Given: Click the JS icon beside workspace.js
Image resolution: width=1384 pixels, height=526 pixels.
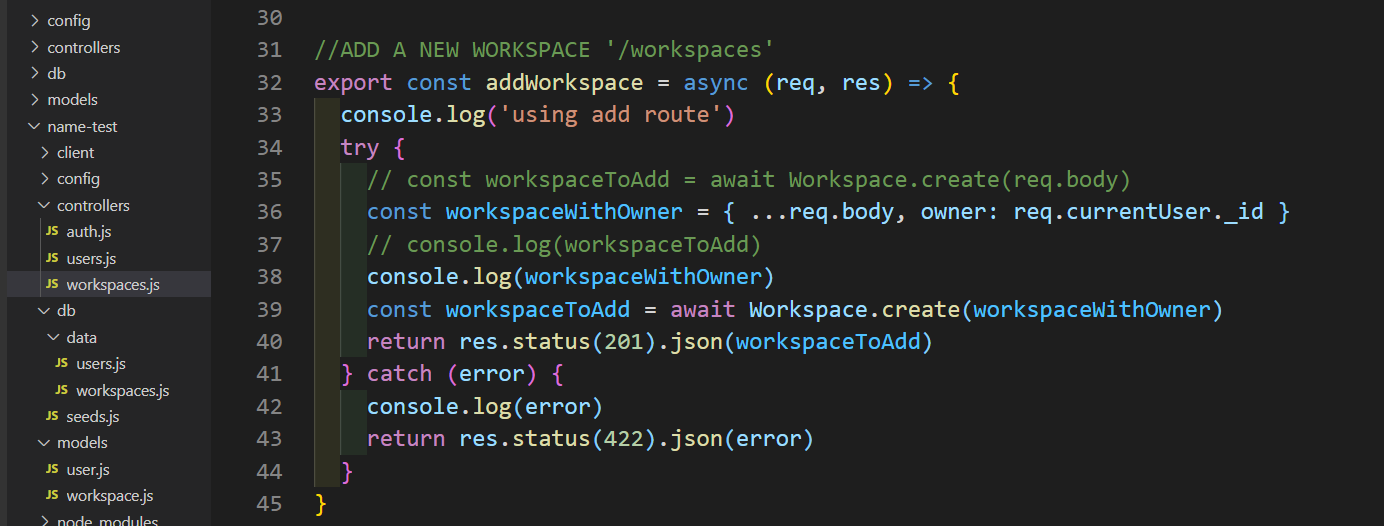Looking at the screenshot, I should pos(52,496).
